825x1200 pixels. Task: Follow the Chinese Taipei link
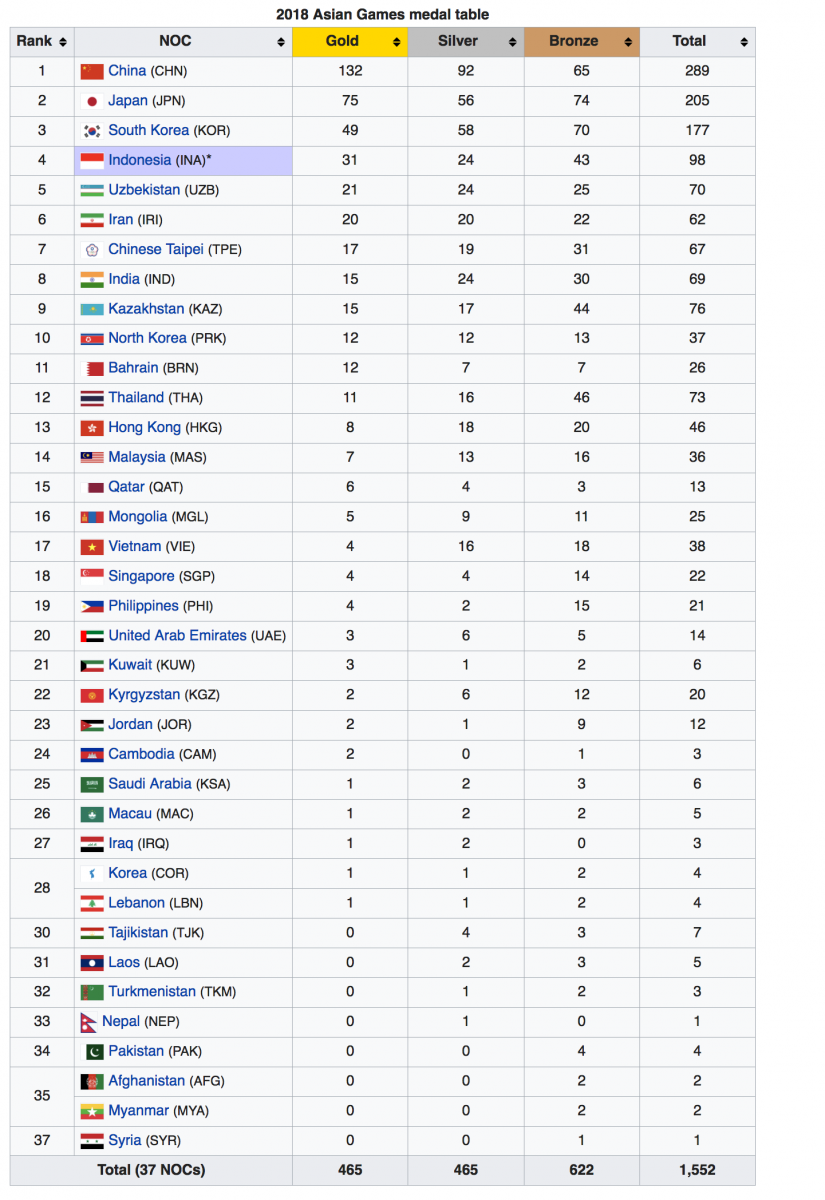pos(155,249)
